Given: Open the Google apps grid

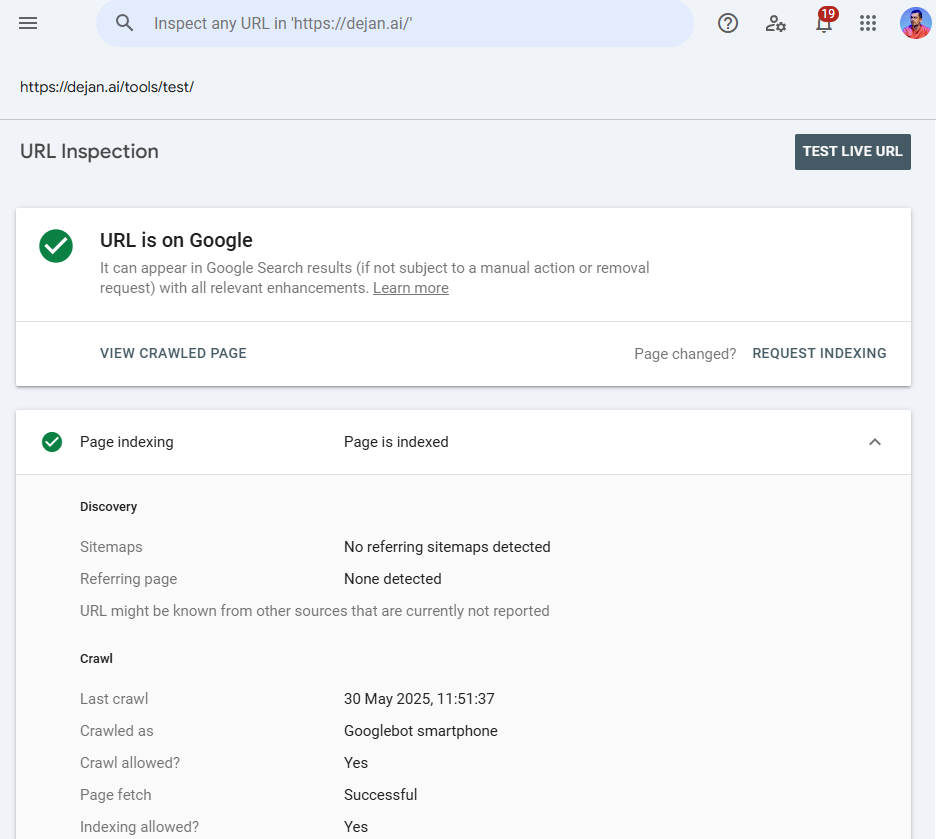Looking at the screenshot, I should click(x=867, y=23).
